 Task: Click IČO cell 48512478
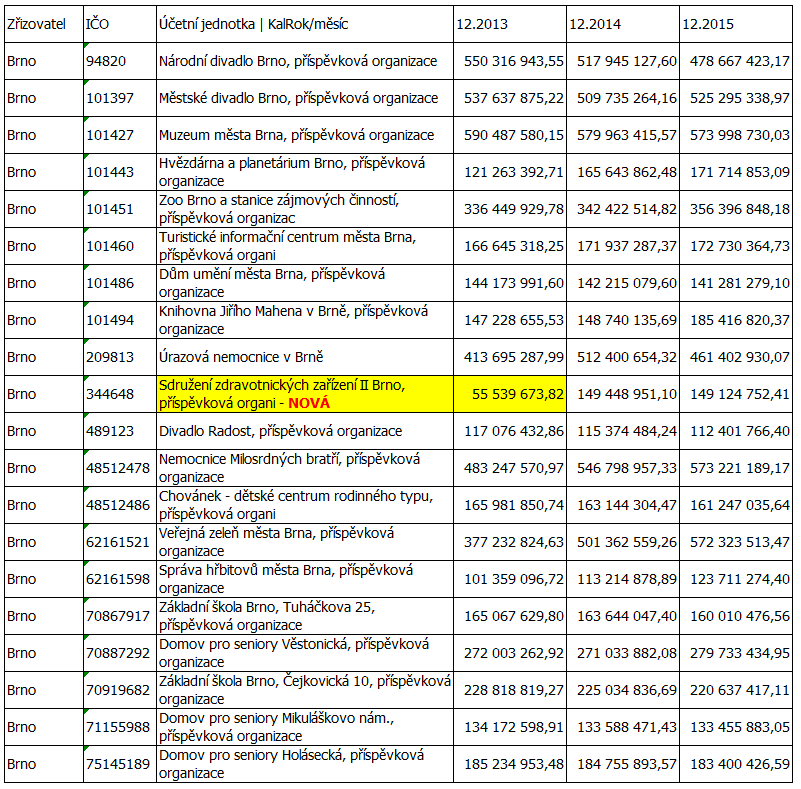click(120, 468)
